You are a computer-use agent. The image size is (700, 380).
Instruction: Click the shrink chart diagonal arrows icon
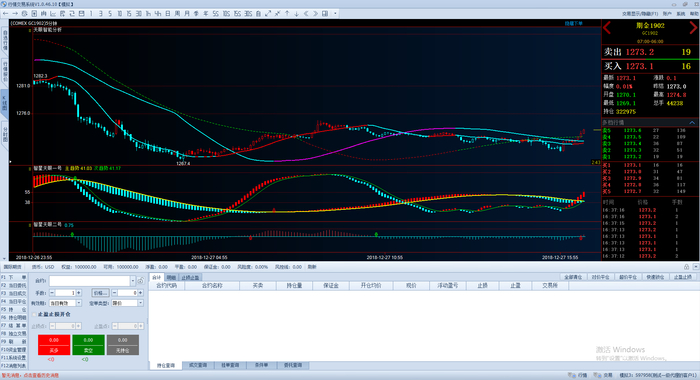click(277, 14)
